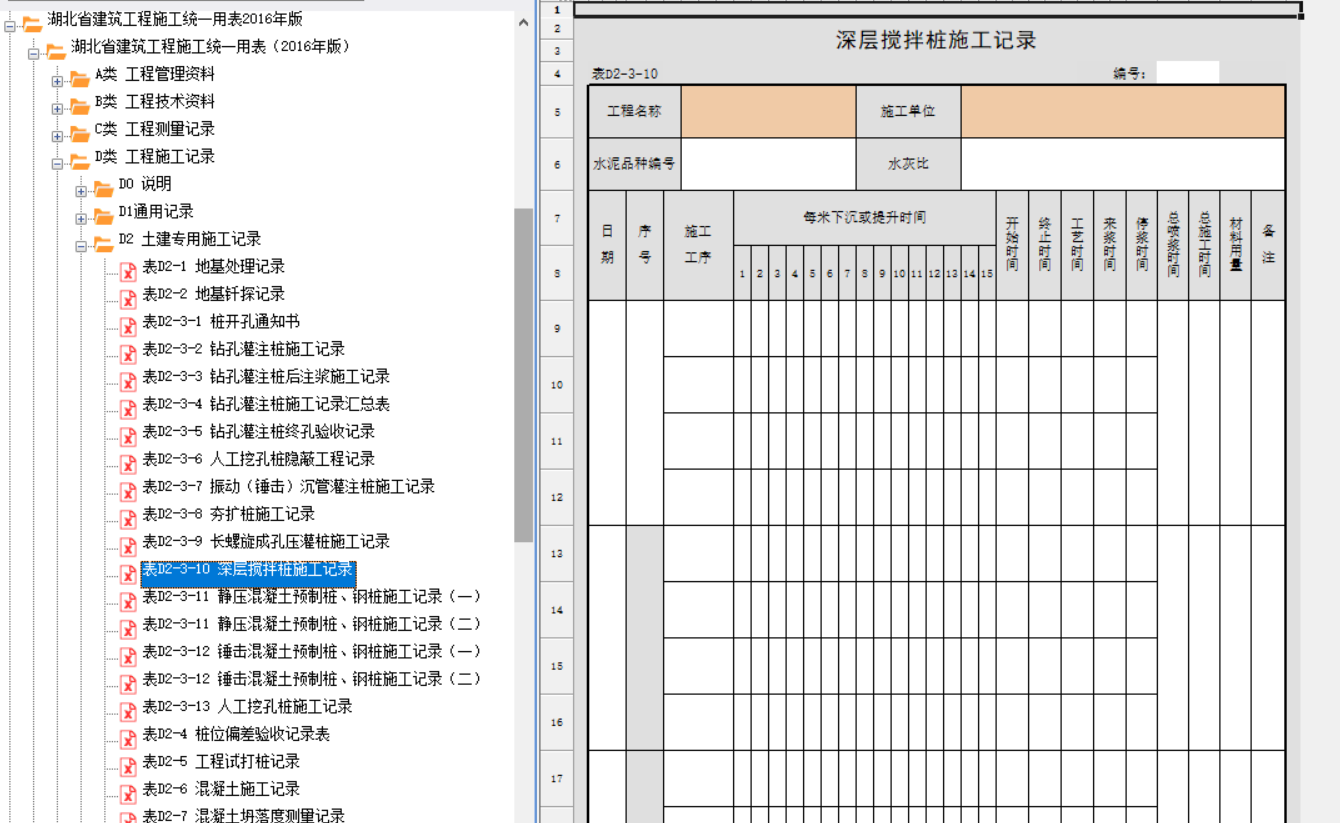The image size is (1340, 823).
Task: Select 表D2-3-13 人工挖孔桩施工记录
Action: [x=247, y=706]
